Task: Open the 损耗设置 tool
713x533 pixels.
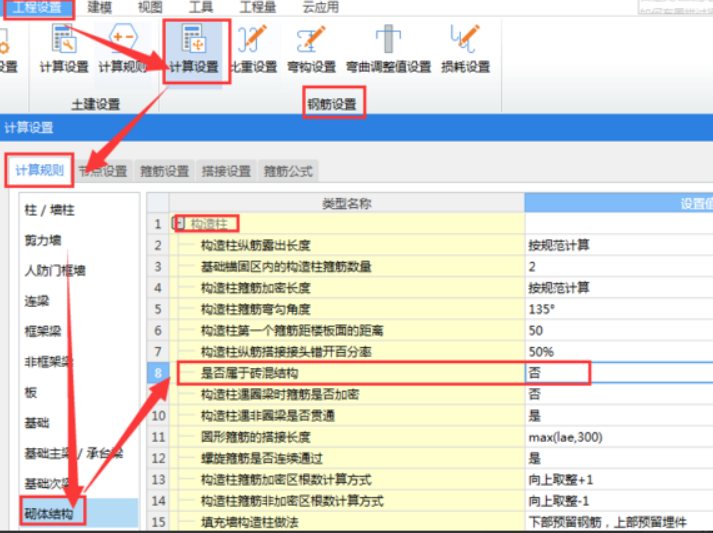Action: tap(465, 49)
